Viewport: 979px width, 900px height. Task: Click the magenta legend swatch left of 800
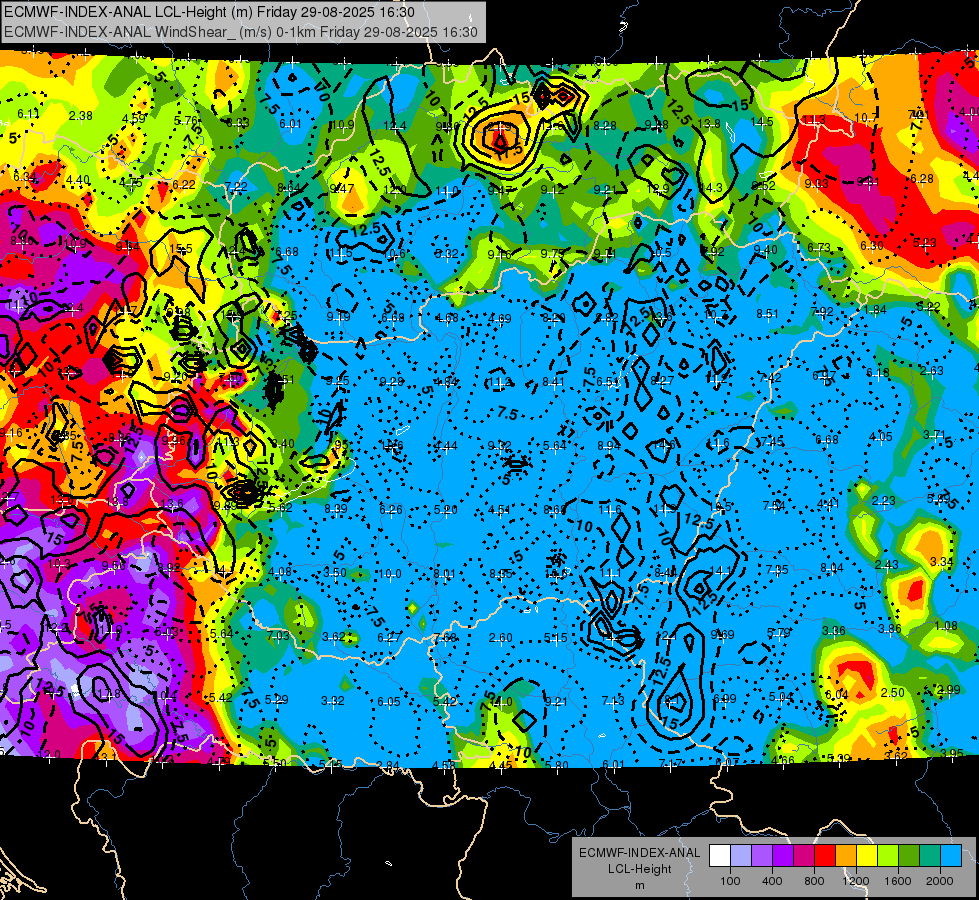pyautogui.click(x=804, y=856)
